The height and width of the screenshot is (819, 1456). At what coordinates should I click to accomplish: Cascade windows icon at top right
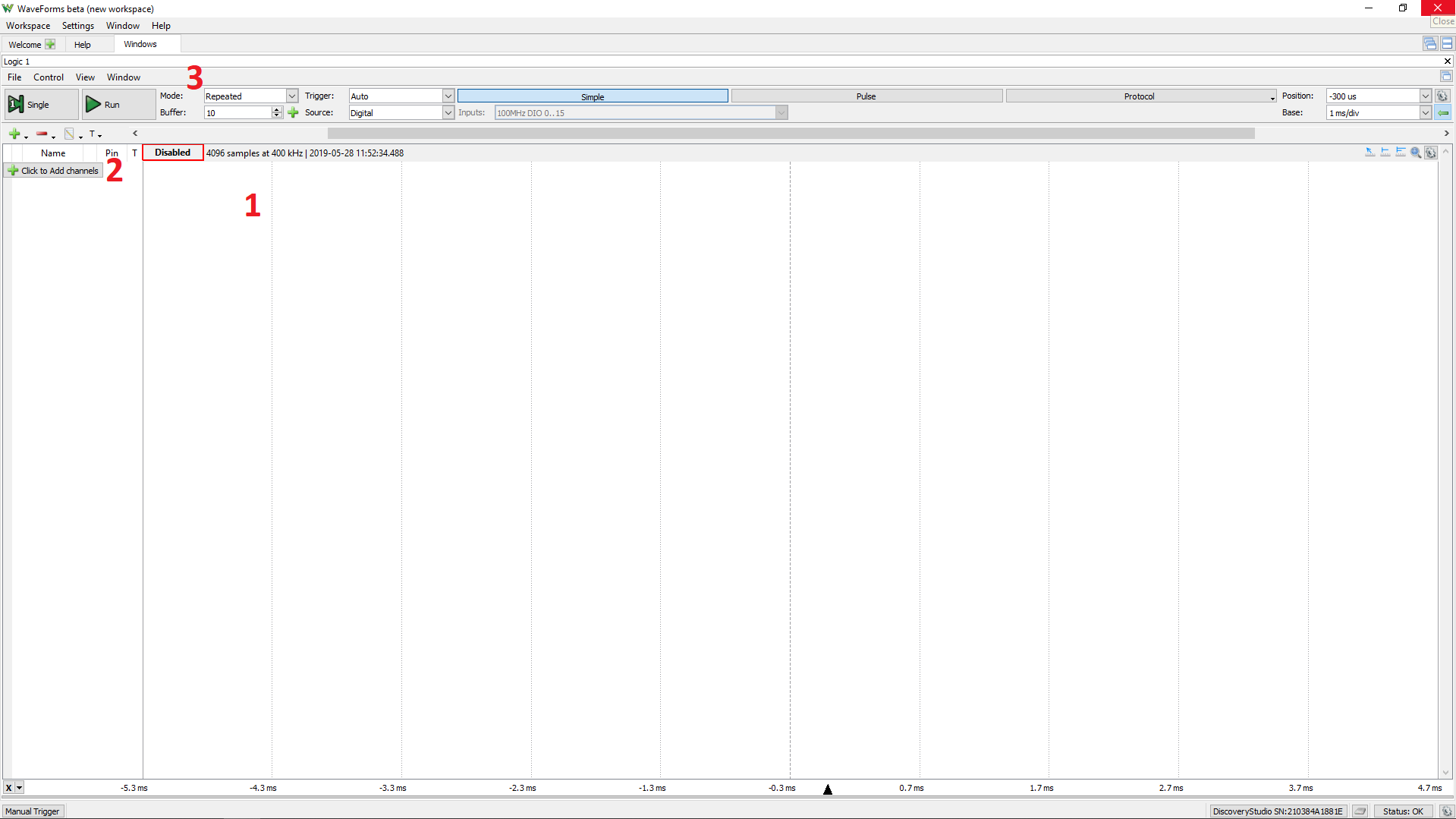(x=1429, y=44)
